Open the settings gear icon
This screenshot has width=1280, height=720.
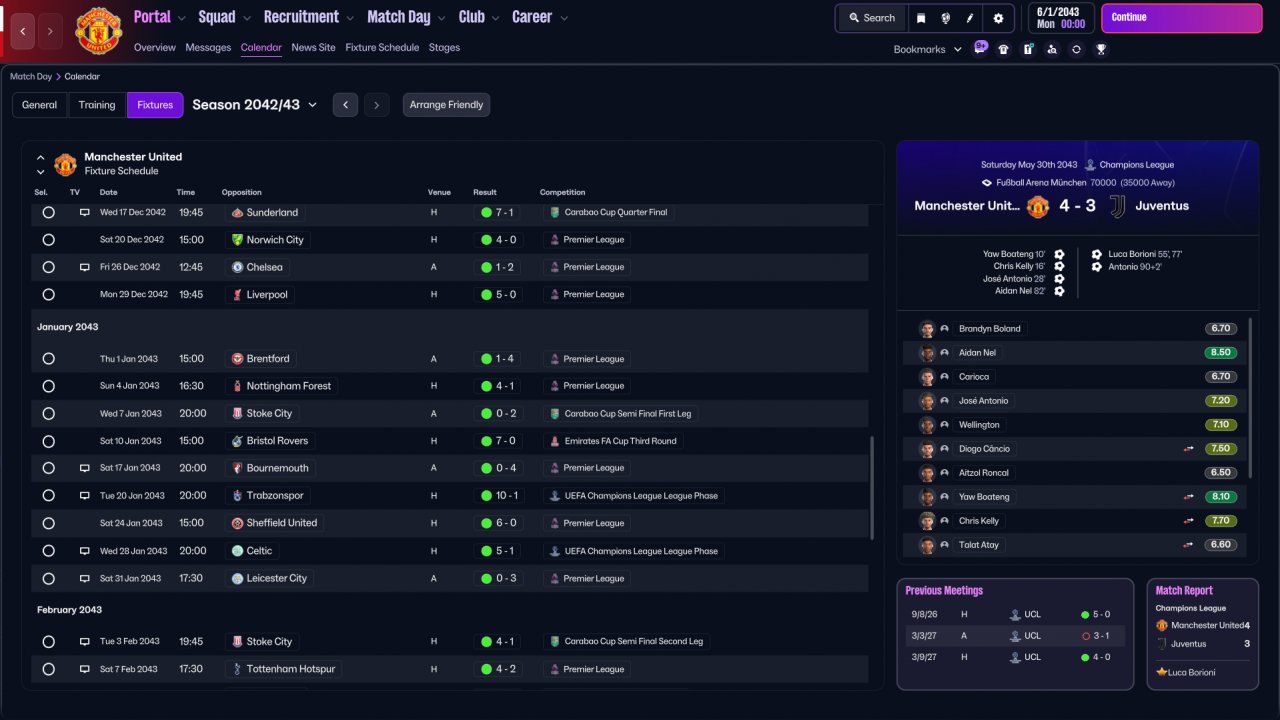[998, 18]
